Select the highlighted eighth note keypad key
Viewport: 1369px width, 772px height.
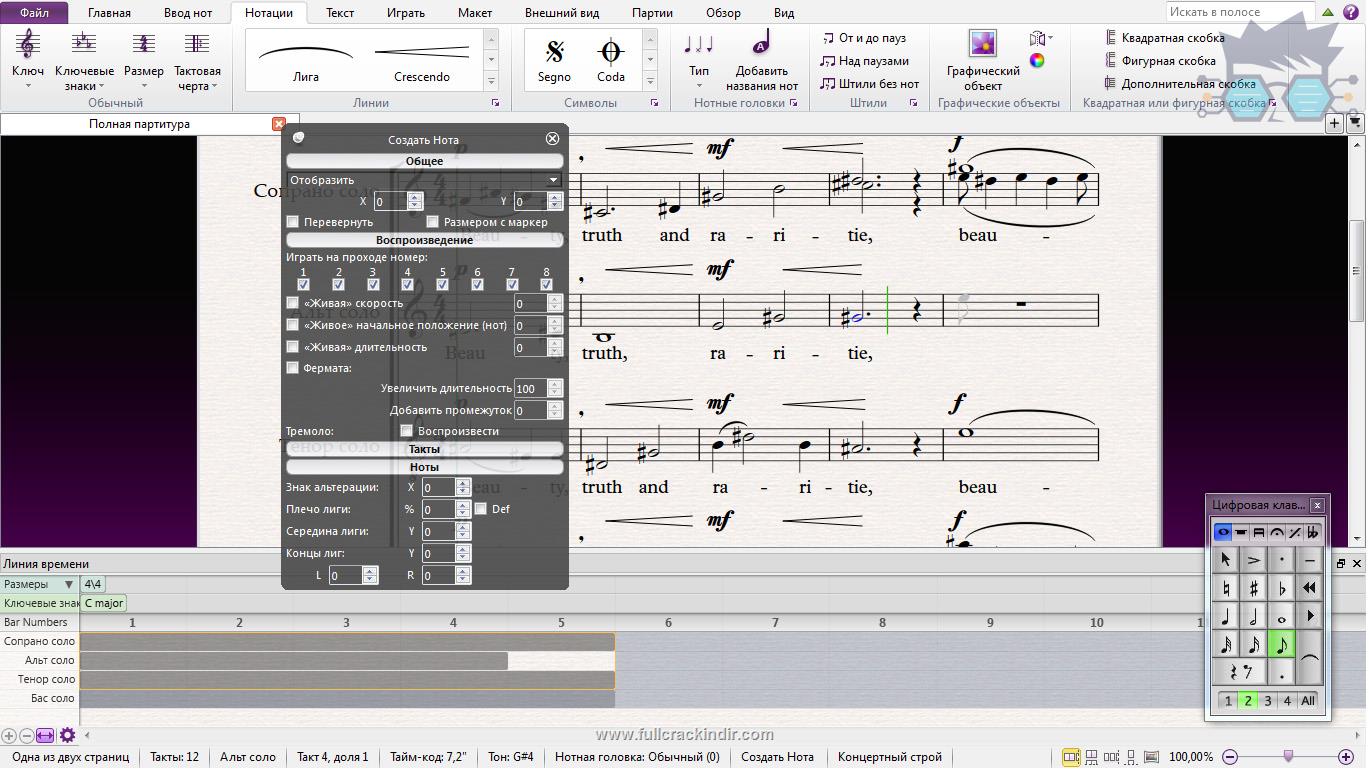point(1282,644)
